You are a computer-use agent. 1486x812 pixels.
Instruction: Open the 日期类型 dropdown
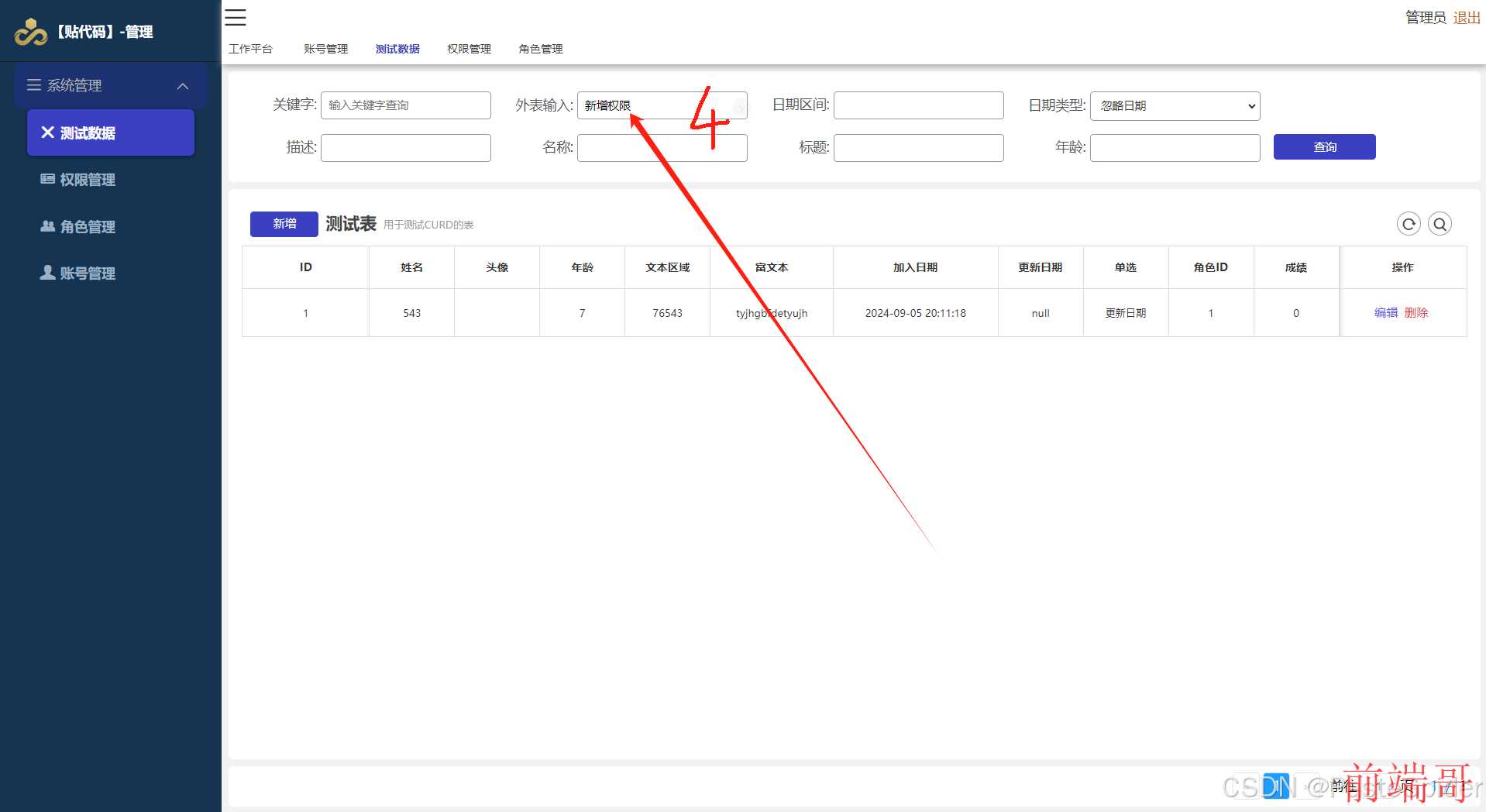(x=1175, y=106)
